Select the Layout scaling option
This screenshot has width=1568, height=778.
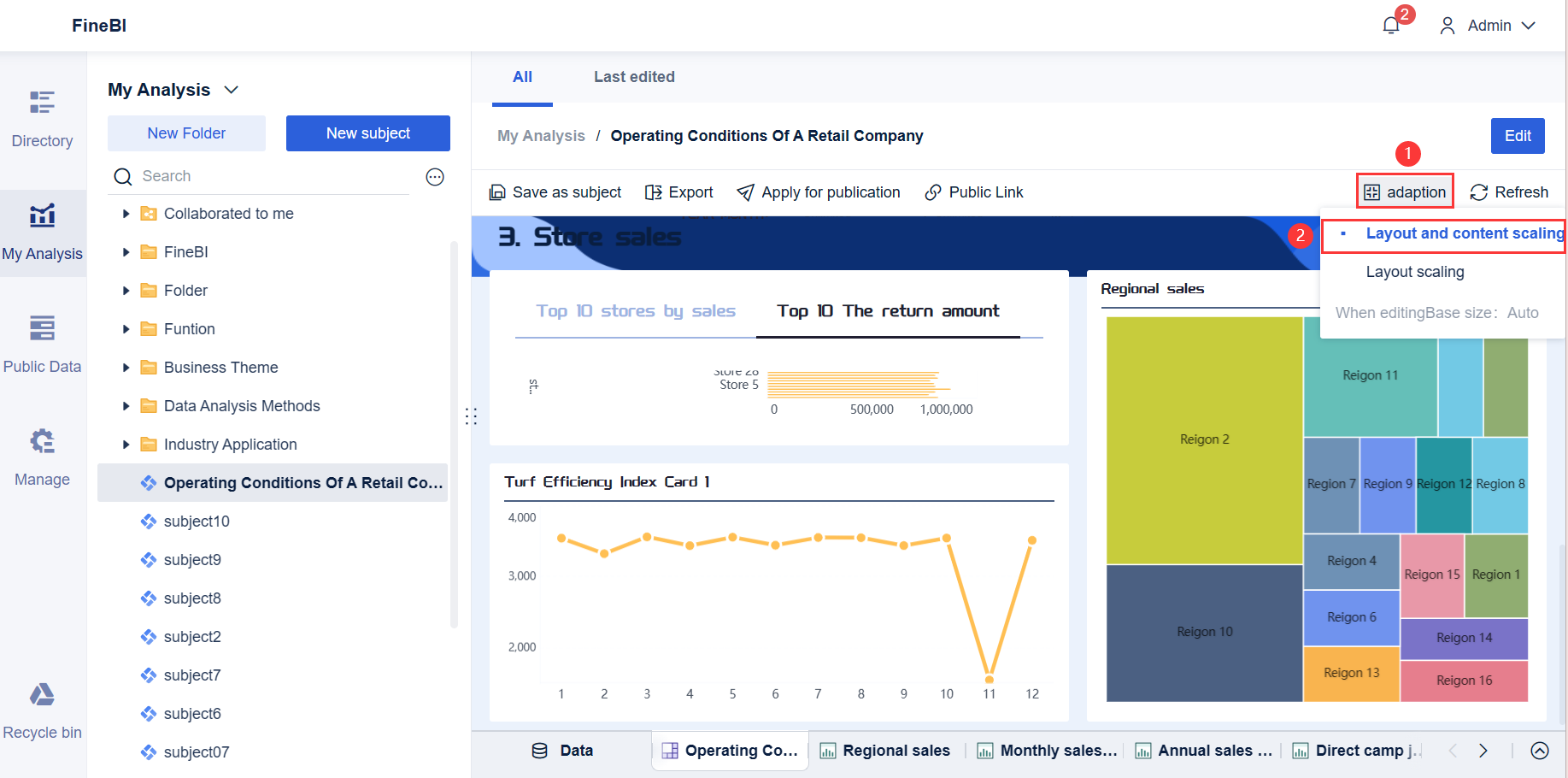(1414, 272)
